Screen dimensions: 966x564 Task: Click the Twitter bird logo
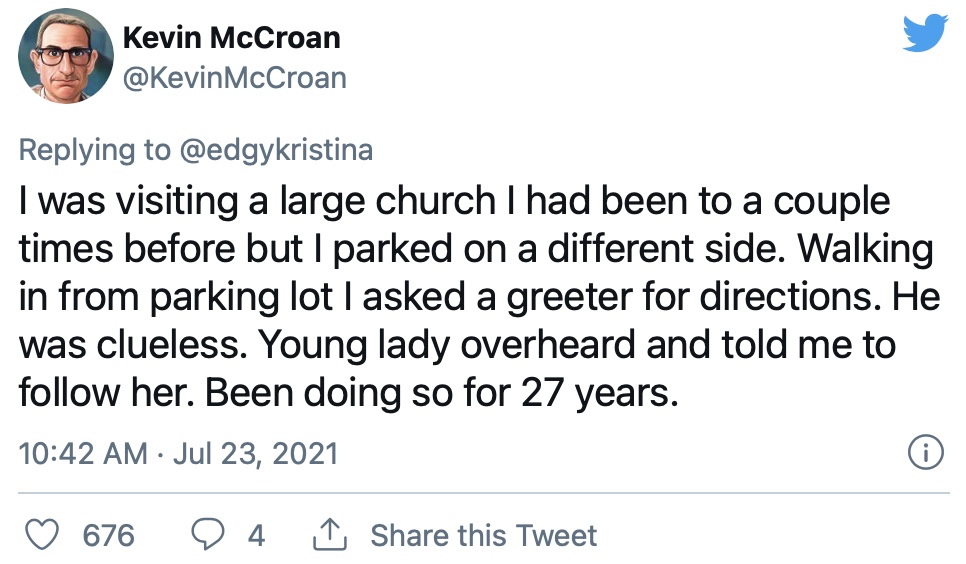pyautogui.click(x=925, y=33)
